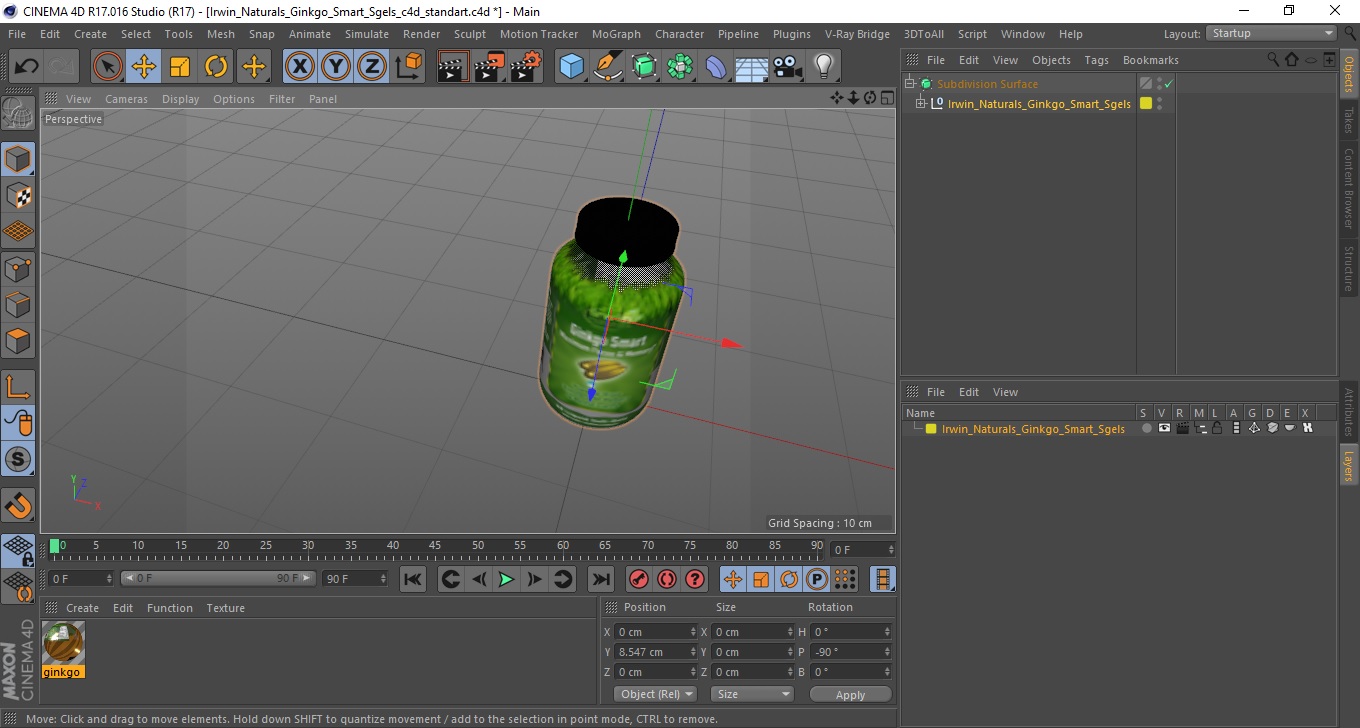Click the end frame 90 F stepper

click(x=381, y=579)
